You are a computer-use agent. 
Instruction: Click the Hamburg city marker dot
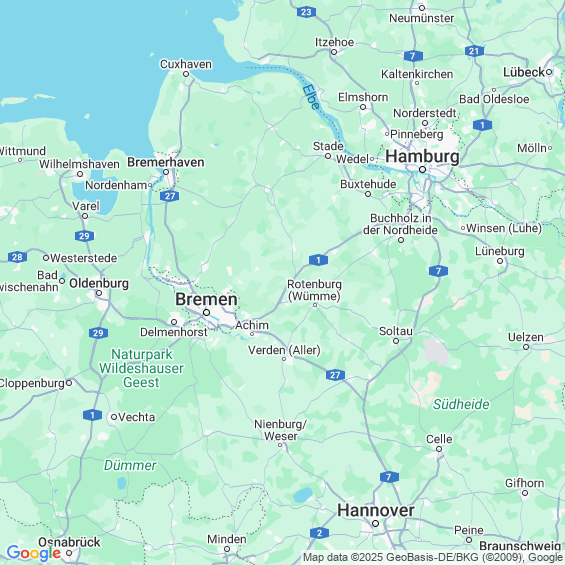(422, 169)
